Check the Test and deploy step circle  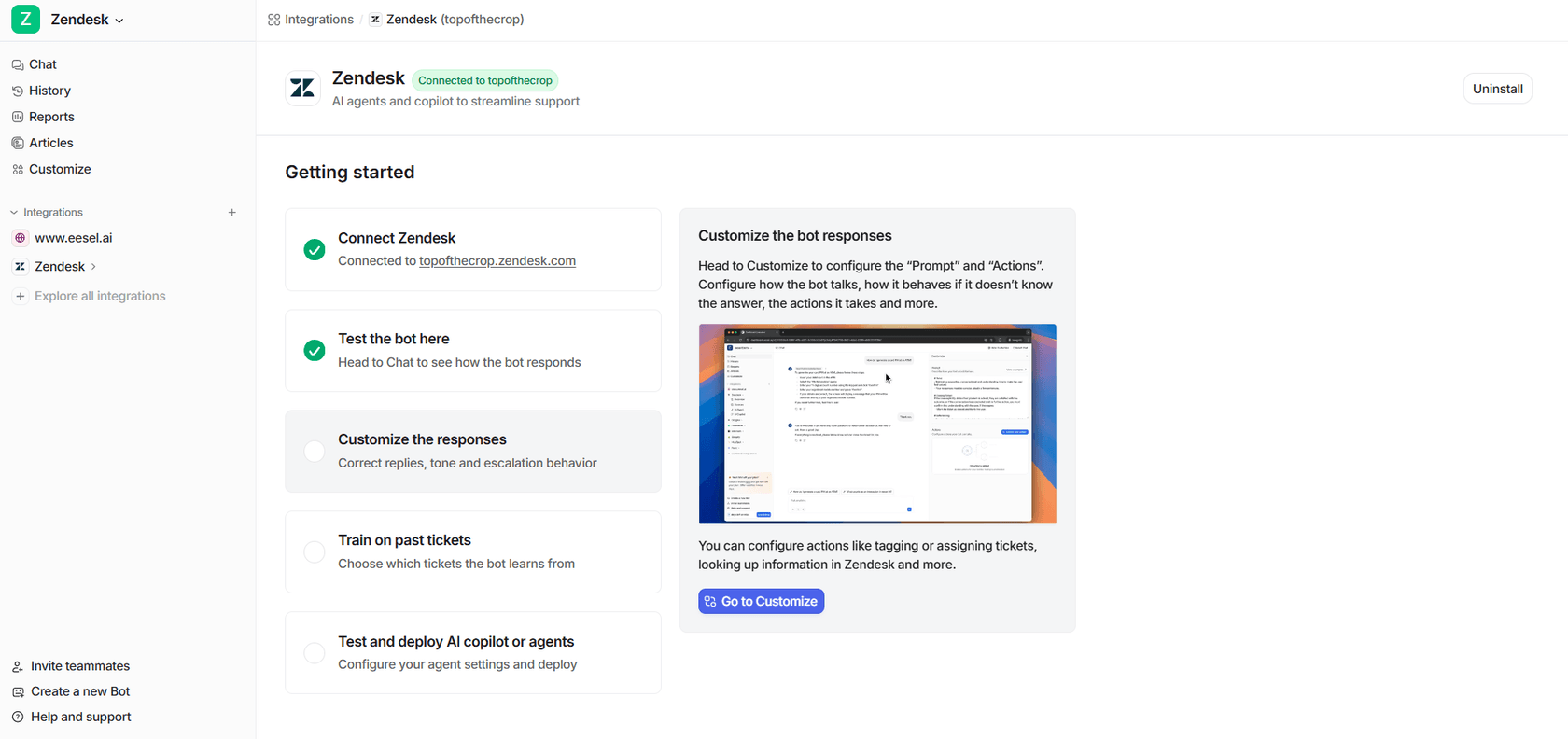coord(315,653)
